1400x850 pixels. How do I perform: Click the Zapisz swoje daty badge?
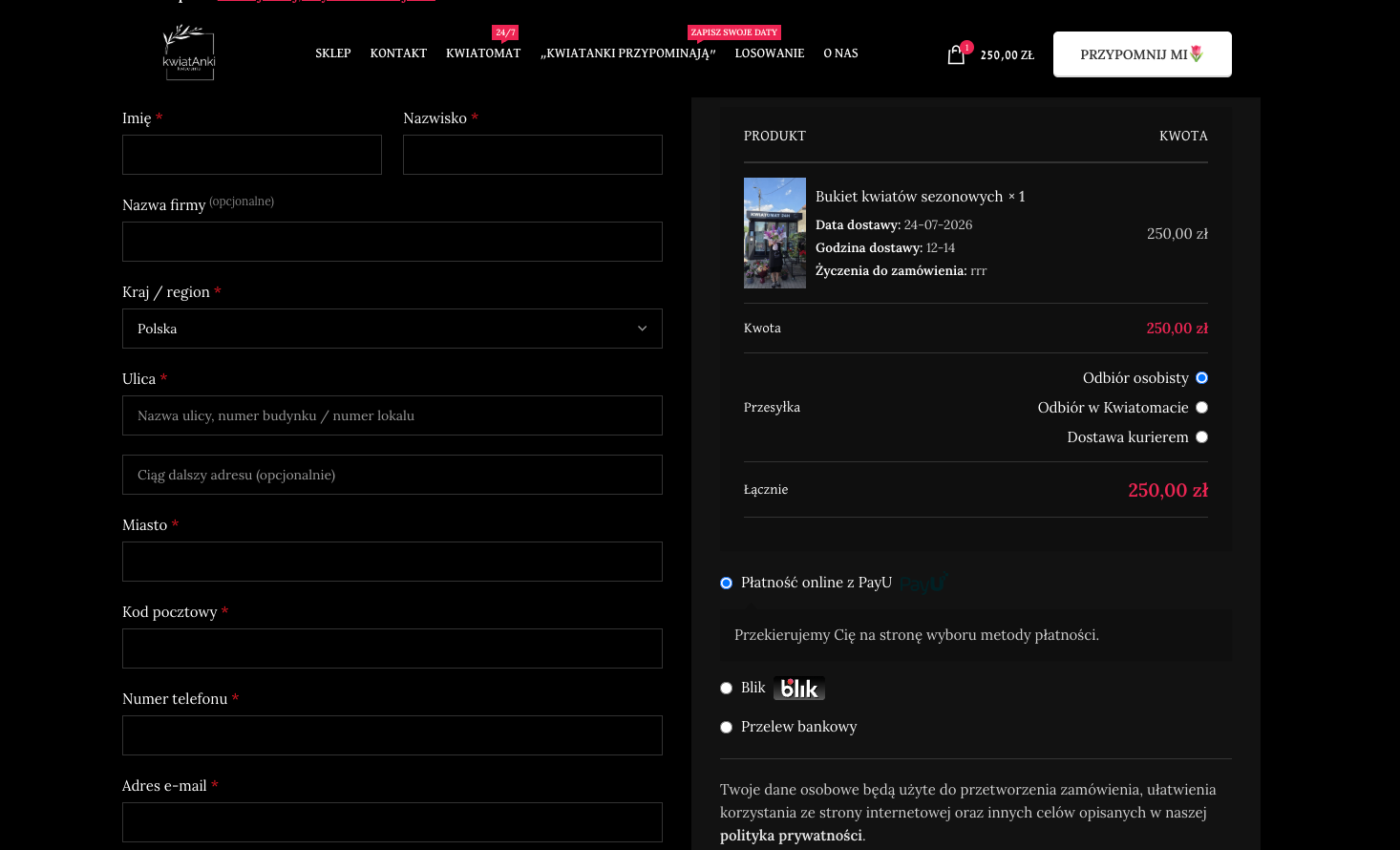pos(734,32)
